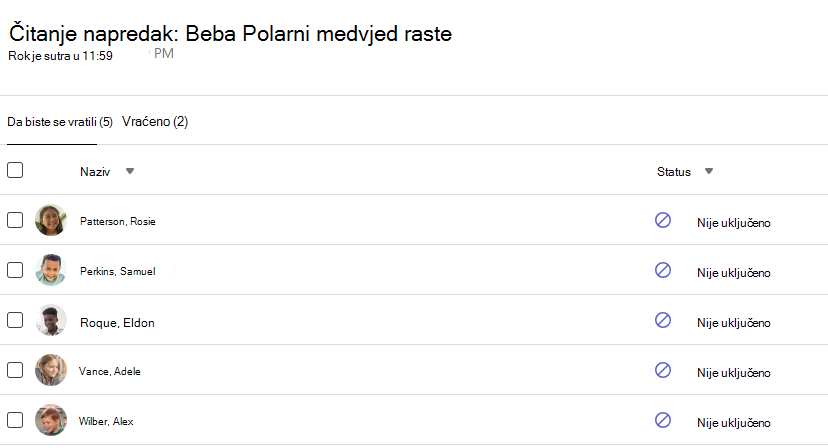Click Alex Wilber's avatar photo

pos(51,420)
